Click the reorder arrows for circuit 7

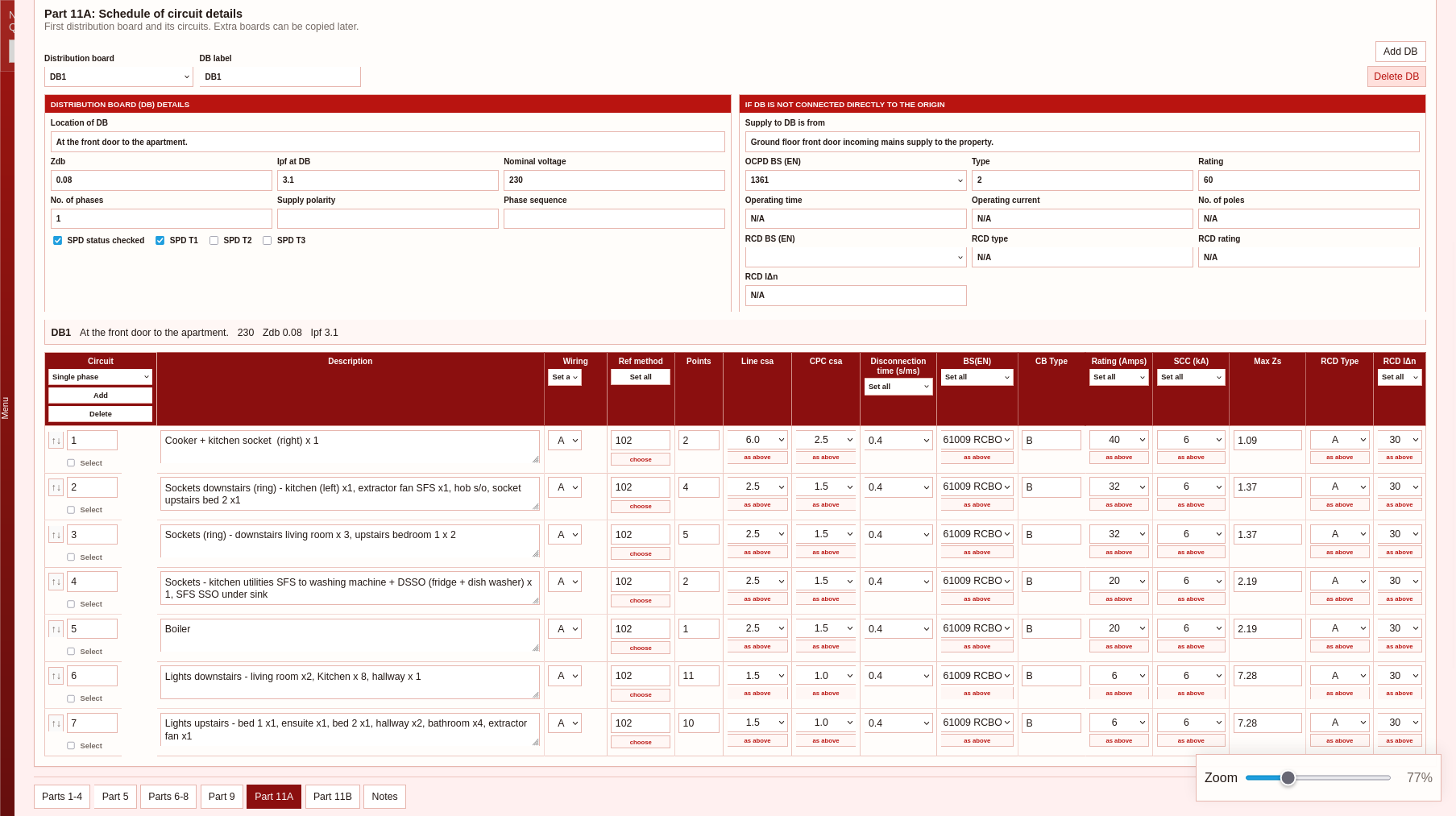click(x=56, y=723)
